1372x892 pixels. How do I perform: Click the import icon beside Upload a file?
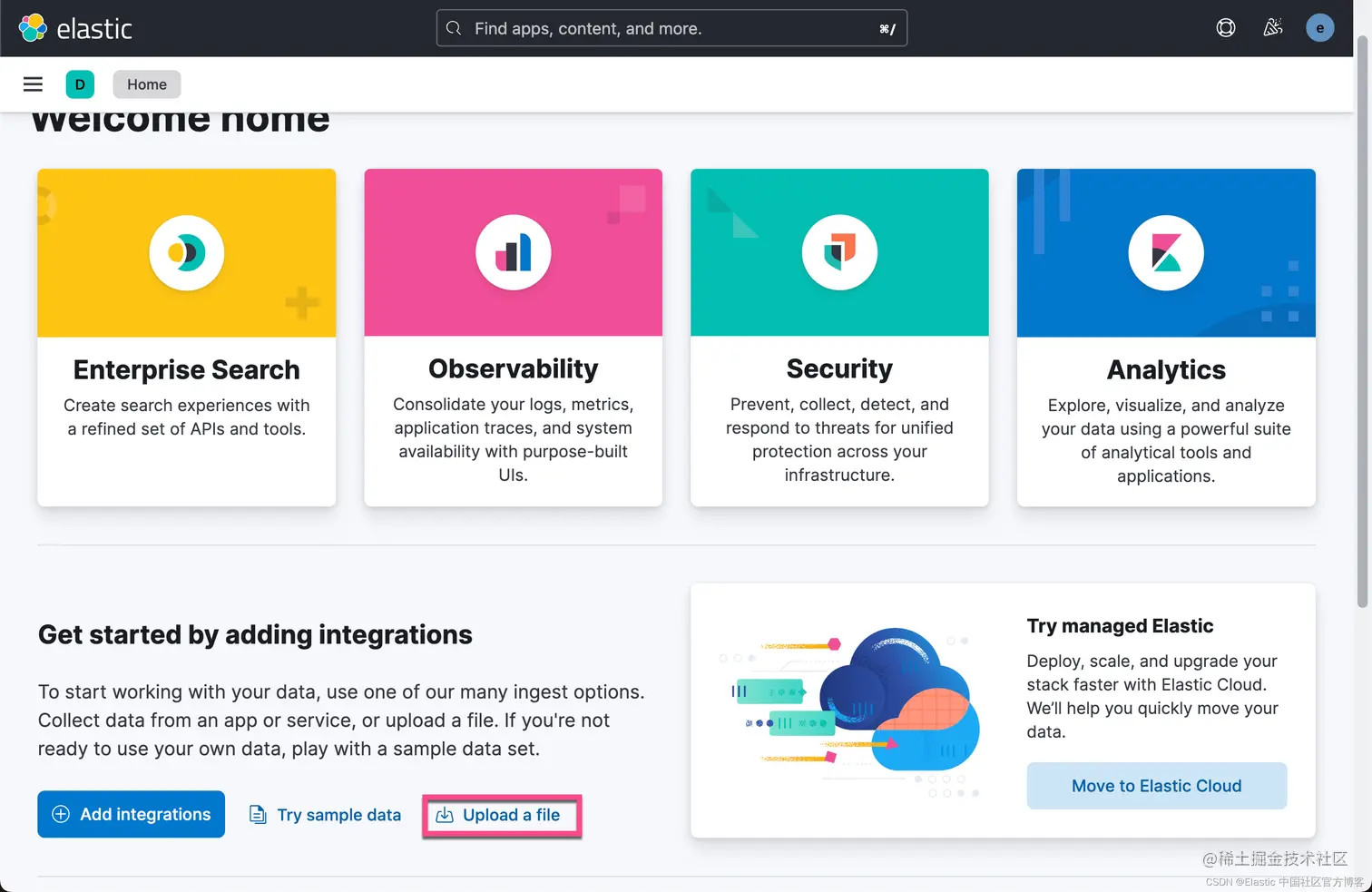point(445,815)
